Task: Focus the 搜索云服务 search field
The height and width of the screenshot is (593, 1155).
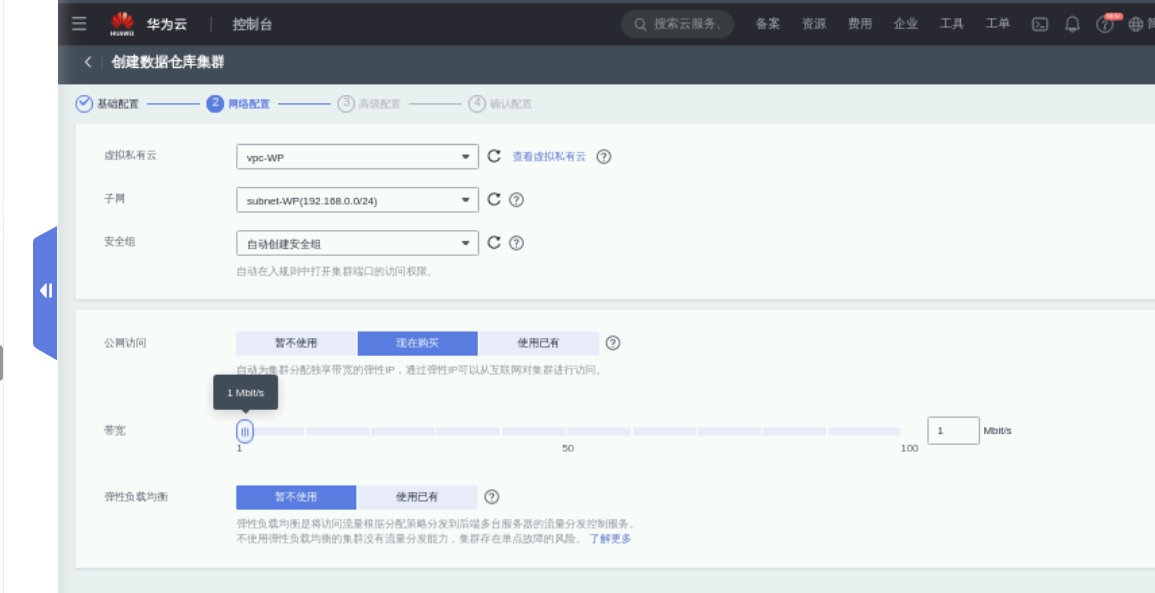Action: [678, 24]
